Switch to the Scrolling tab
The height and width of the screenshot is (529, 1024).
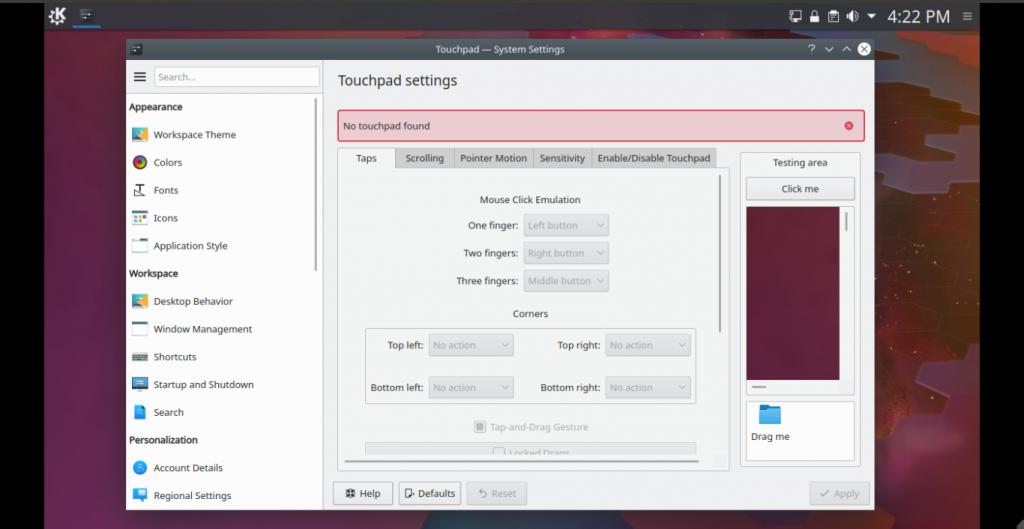click(x=424, y=158)
